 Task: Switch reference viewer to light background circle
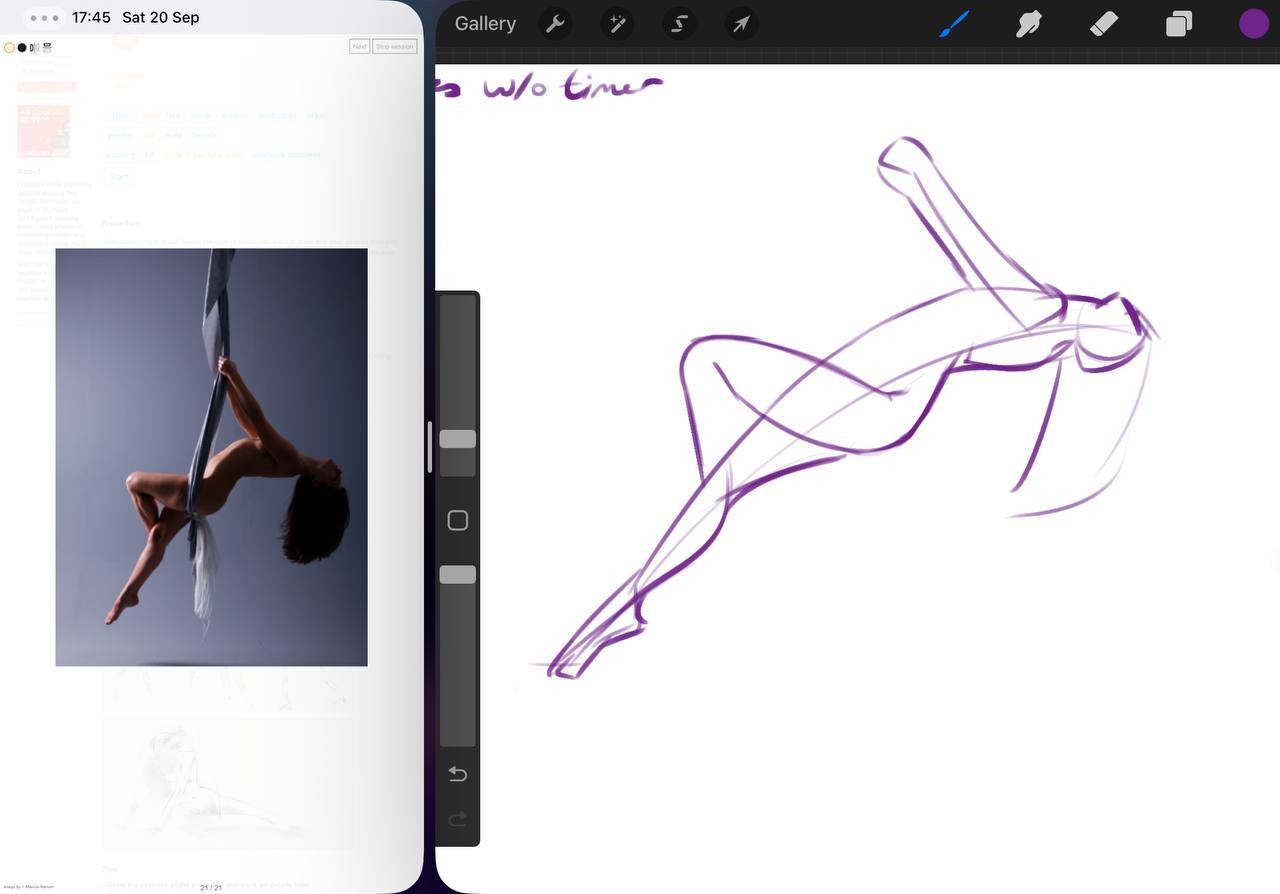[9, 47]
